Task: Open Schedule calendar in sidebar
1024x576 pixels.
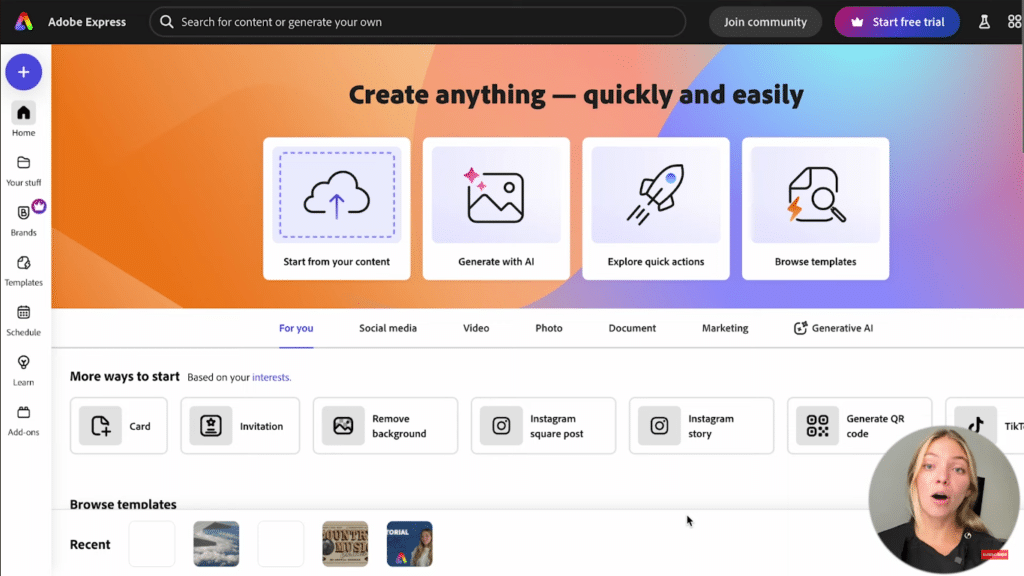Action: [24, 320]
